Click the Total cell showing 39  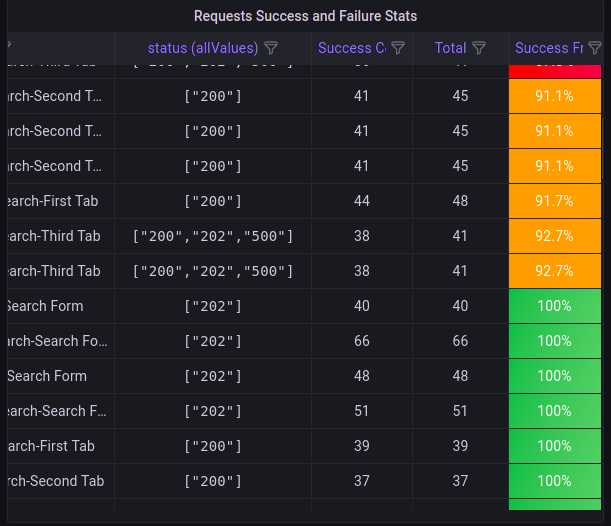pos(459,446)
